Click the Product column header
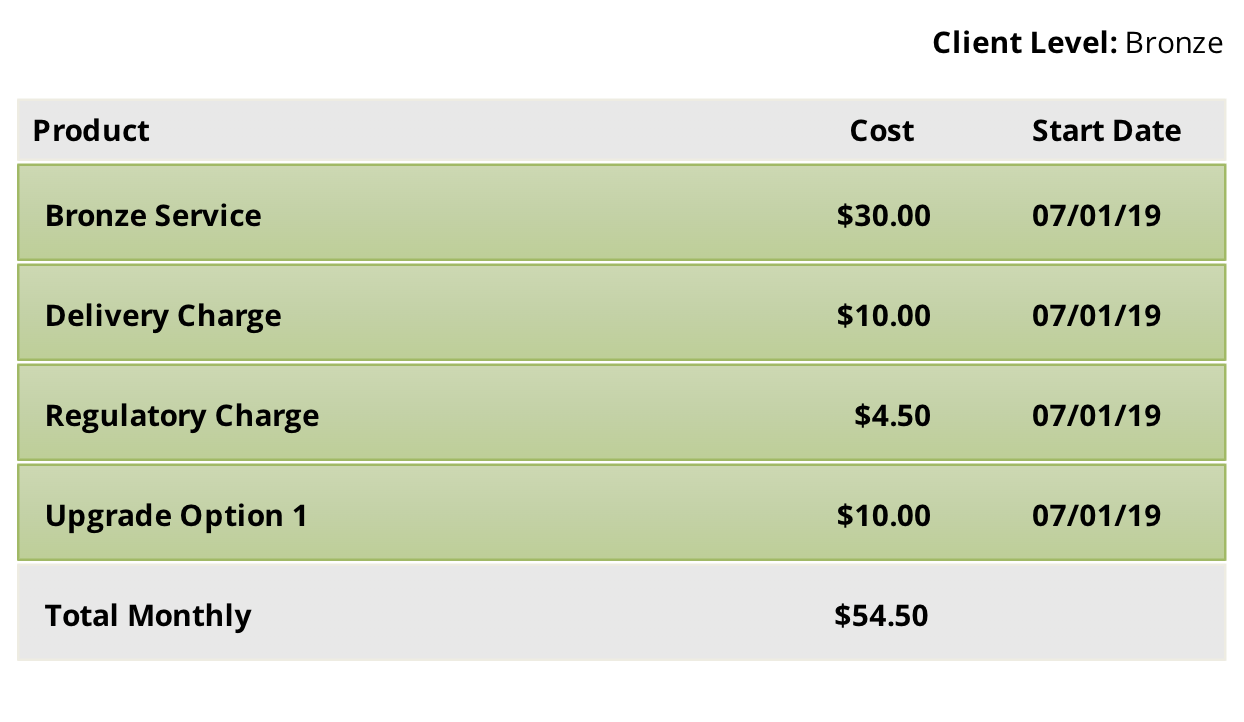The width and height of the screenshot is (1244, 722). (91, 131)
